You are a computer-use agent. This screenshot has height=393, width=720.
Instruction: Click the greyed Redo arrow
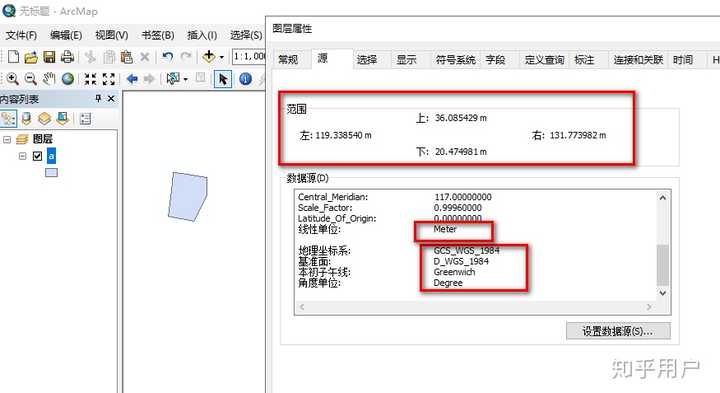pos(186,56)
